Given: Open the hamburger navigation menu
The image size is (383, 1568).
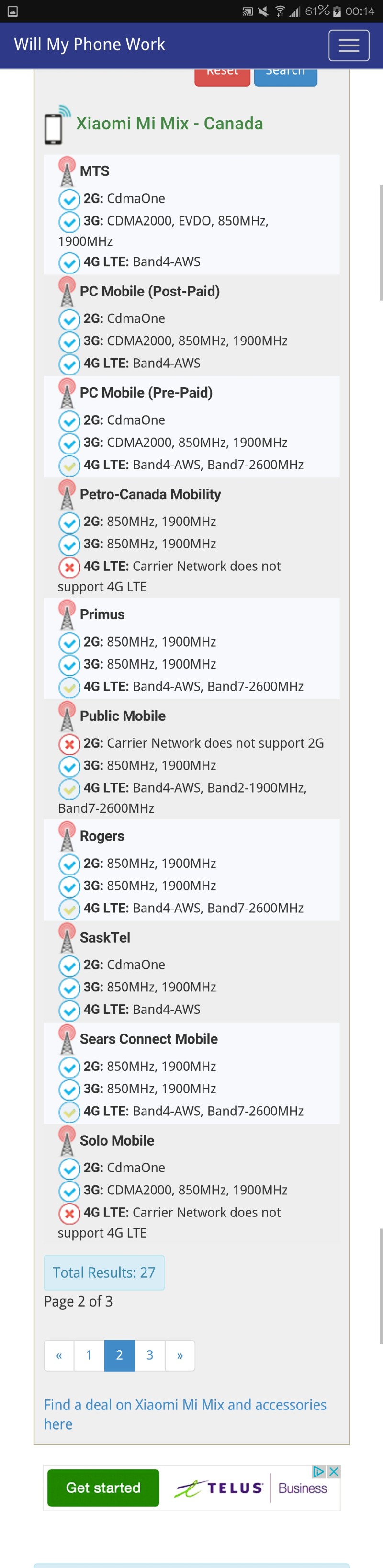Looking at the screenshot, I should coord(349,45).
